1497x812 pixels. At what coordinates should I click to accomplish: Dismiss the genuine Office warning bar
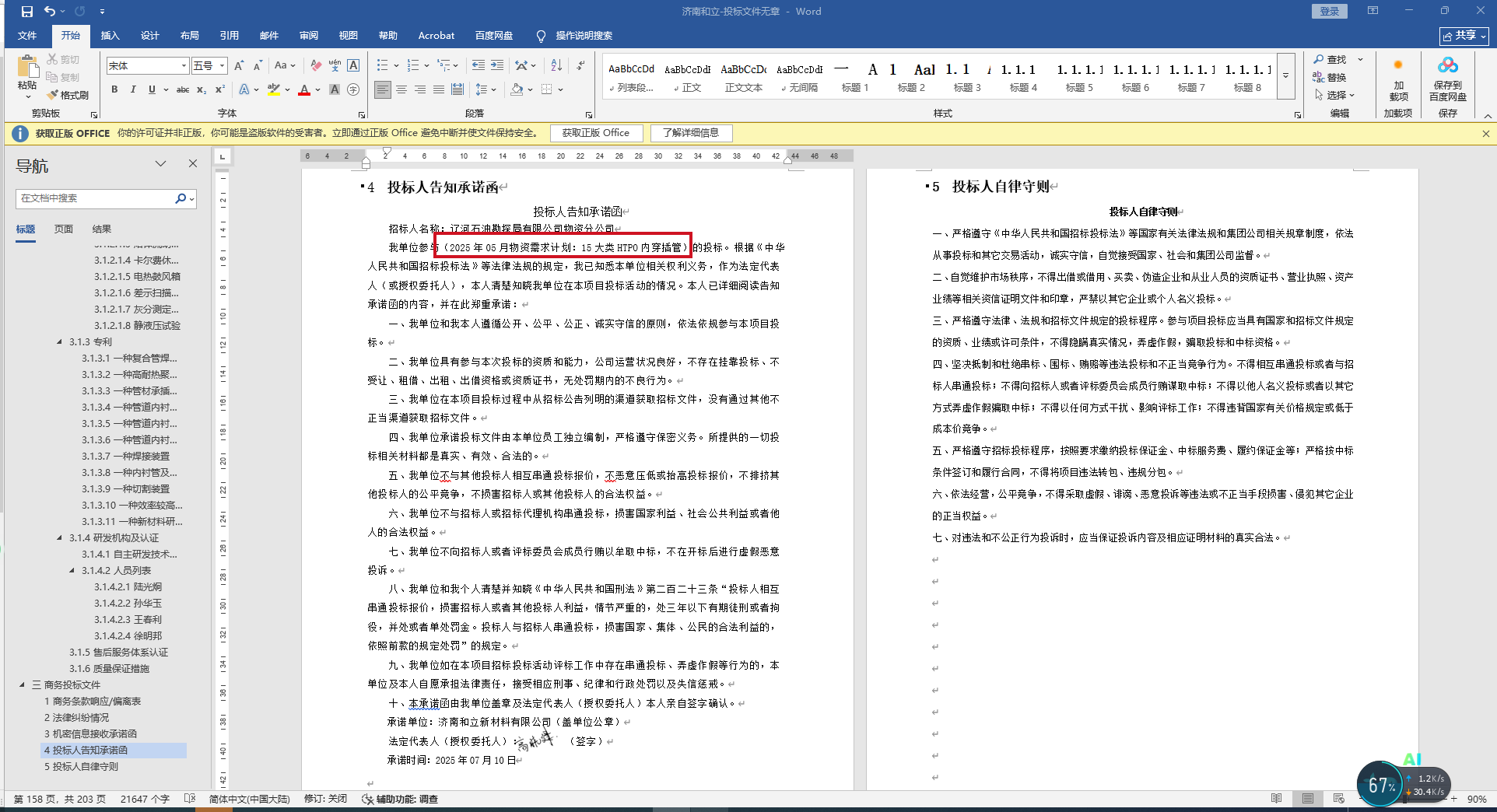click(x=1486, y=134)
